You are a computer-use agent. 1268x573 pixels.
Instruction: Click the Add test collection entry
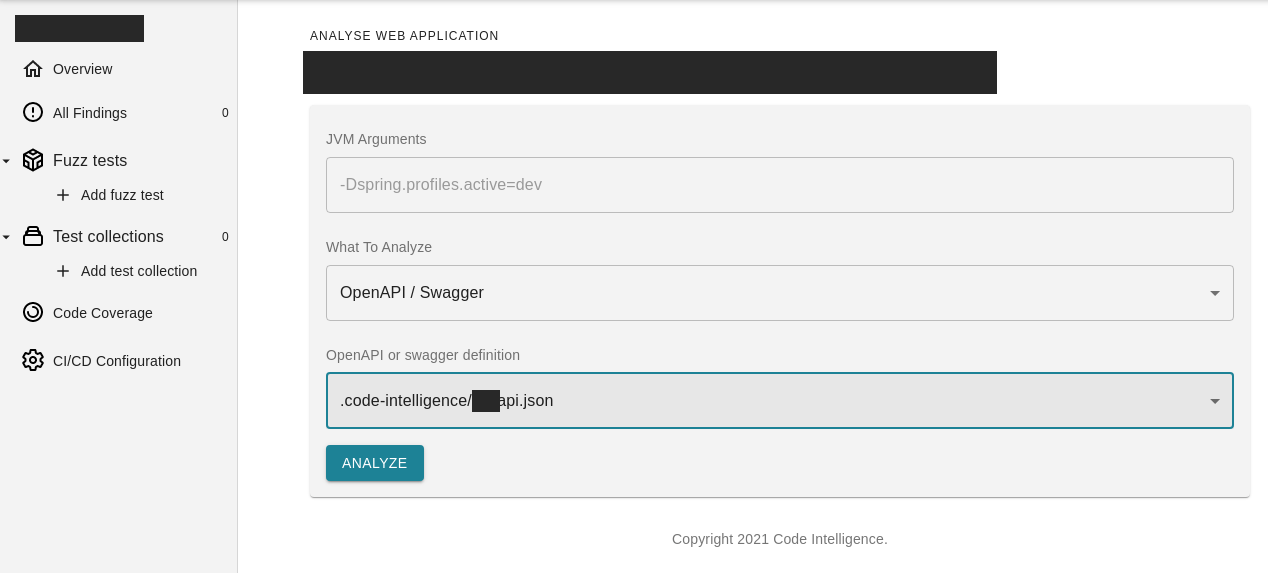[x=139, y=271]
